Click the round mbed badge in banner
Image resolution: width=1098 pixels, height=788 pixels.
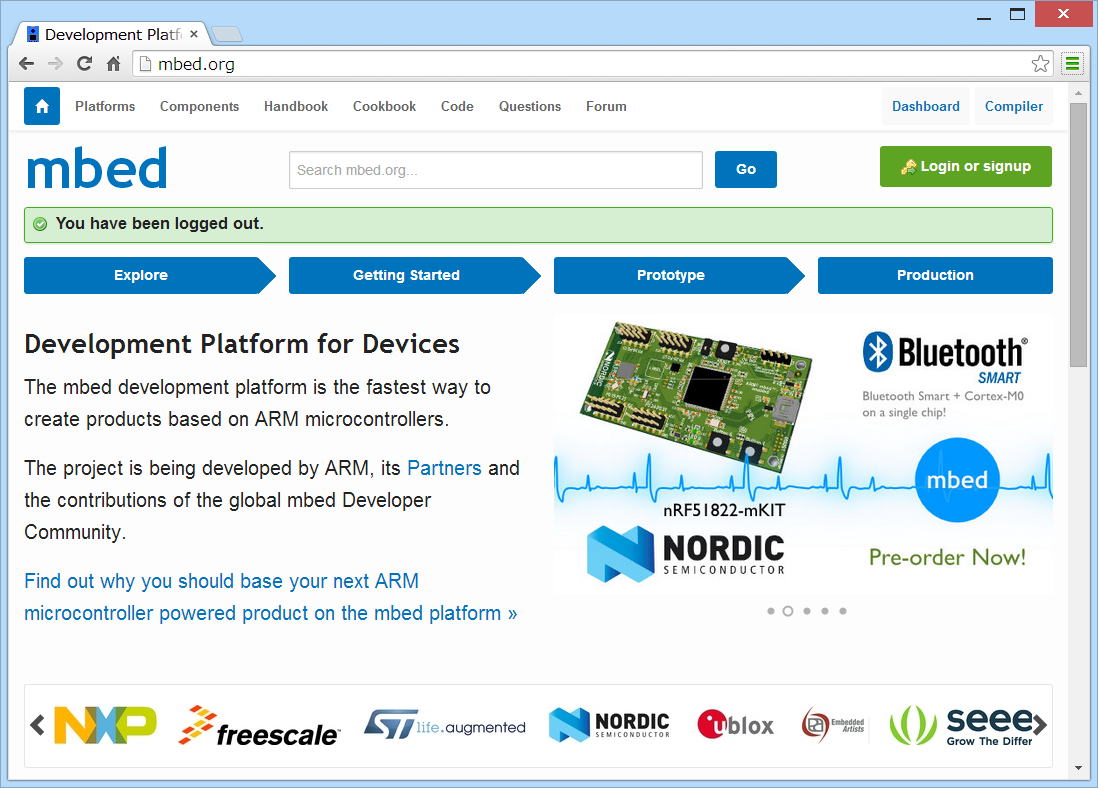click(957, 480)
